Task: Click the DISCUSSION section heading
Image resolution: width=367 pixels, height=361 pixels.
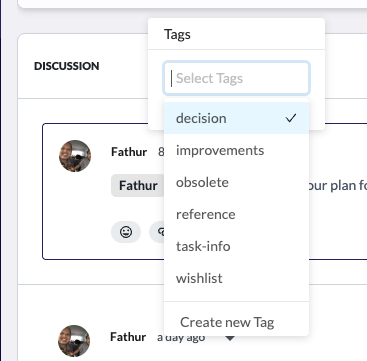Action: (x=67, y=66)
